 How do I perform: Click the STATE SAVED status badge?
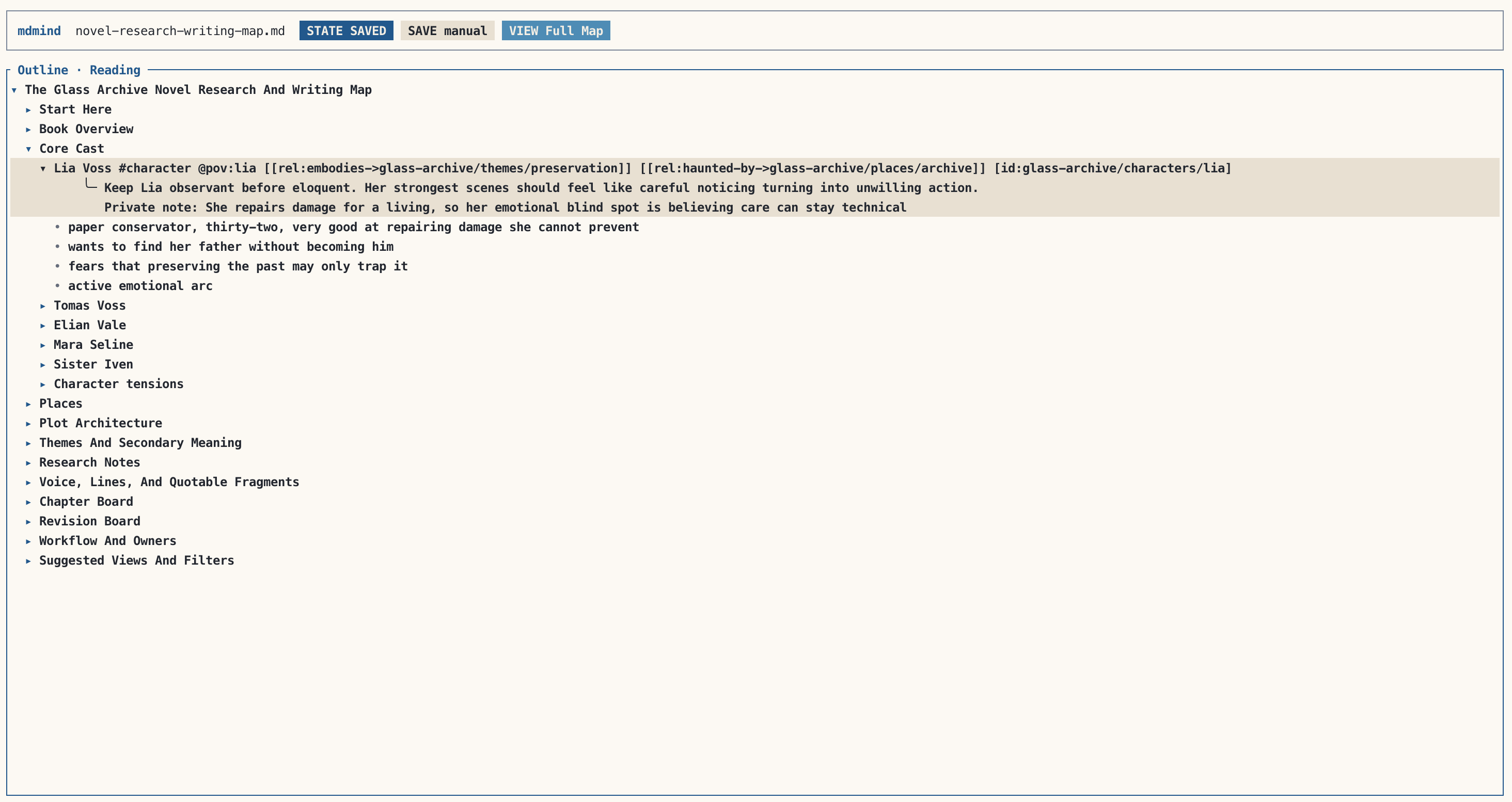pyautogui.click(x=345, y=30)
